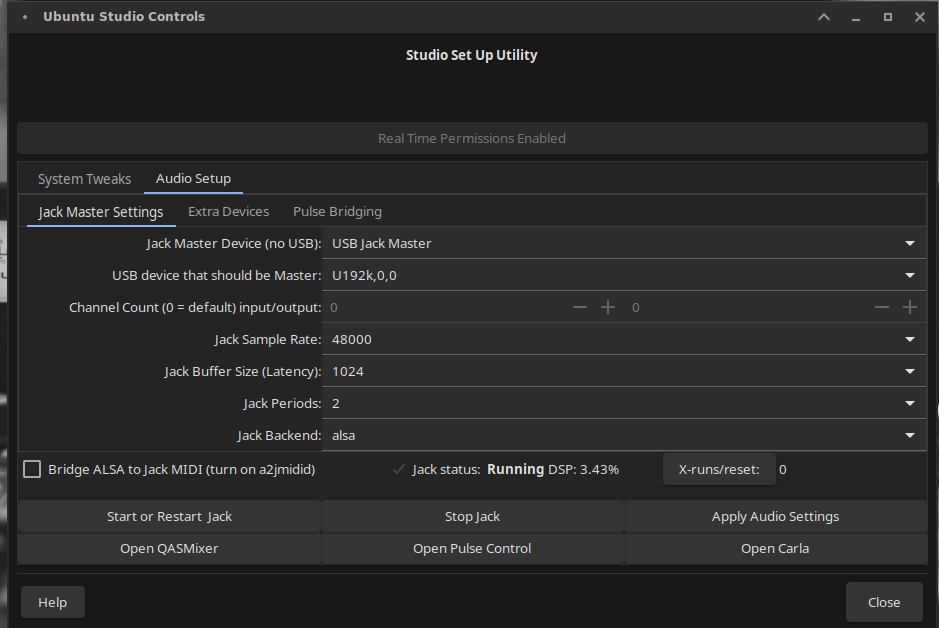Click the Jack status checkmark icon
The image size is (939, 628).
click(x=399, y=469)
